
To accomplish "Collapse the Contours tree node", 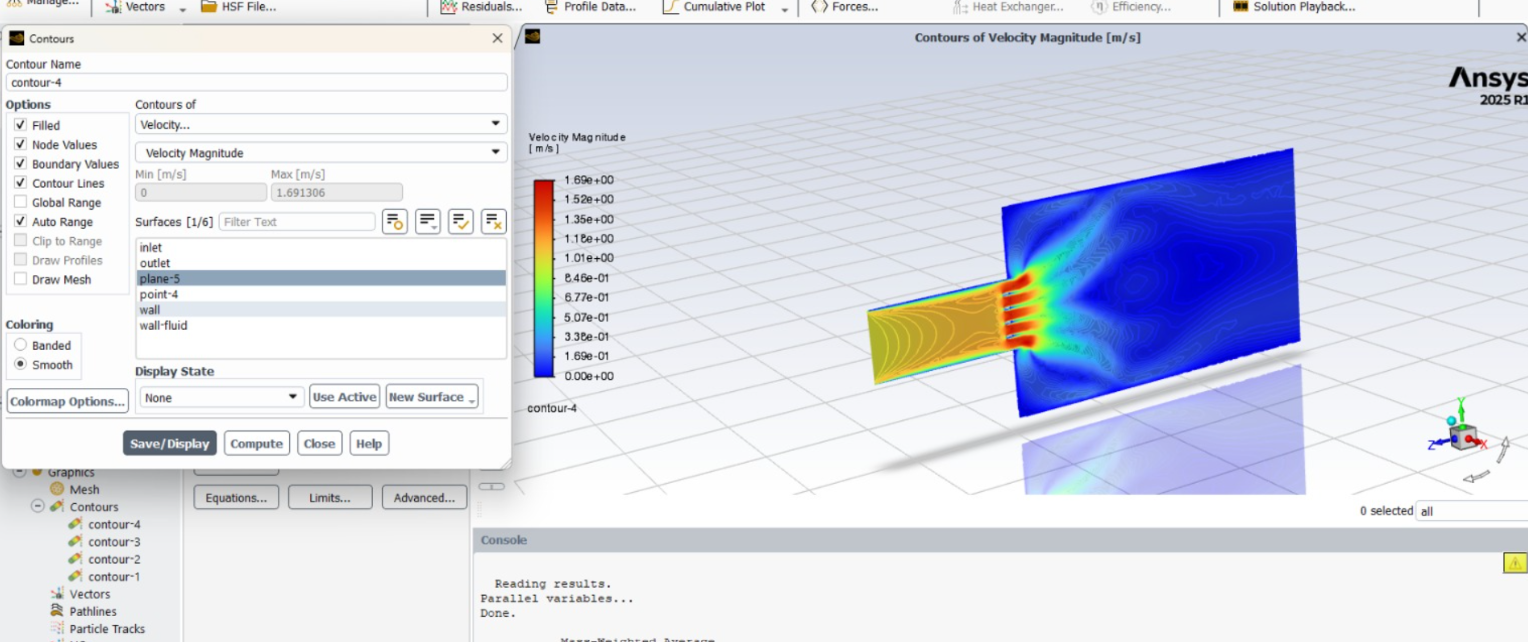I will coord(38,507).
